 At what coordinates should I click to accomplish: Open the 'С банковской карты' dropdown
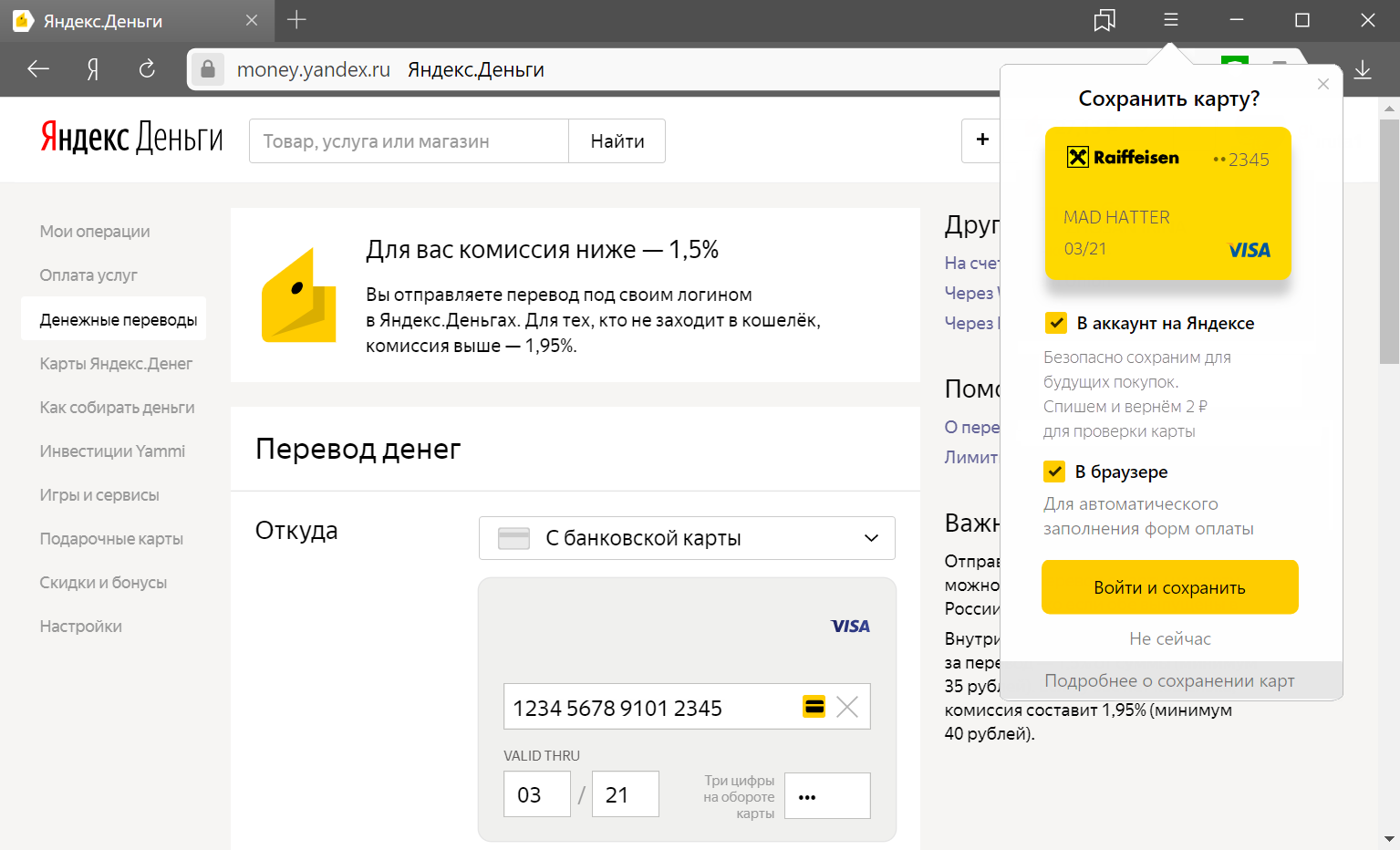point(687,538)
